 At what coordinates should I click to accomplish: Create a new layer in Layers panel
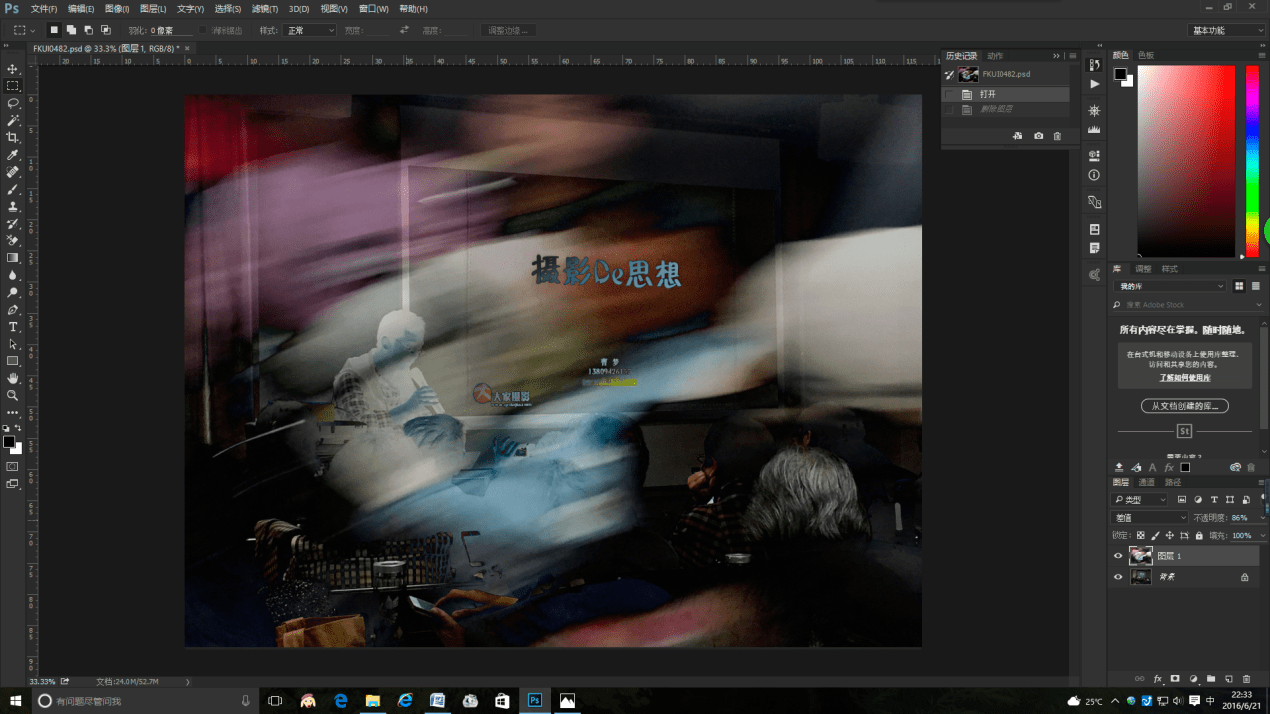[1229, 679]
